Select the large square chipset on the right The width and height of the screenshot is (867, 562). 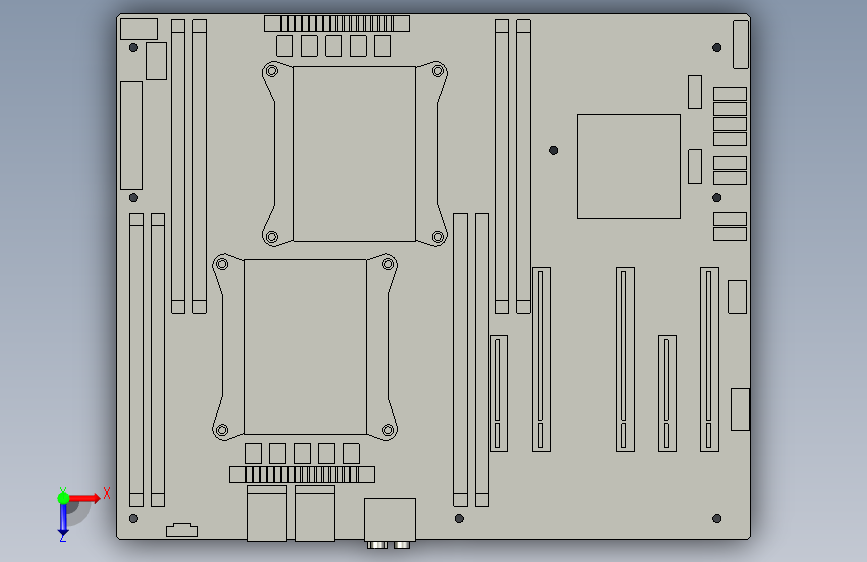click(629, 166)
